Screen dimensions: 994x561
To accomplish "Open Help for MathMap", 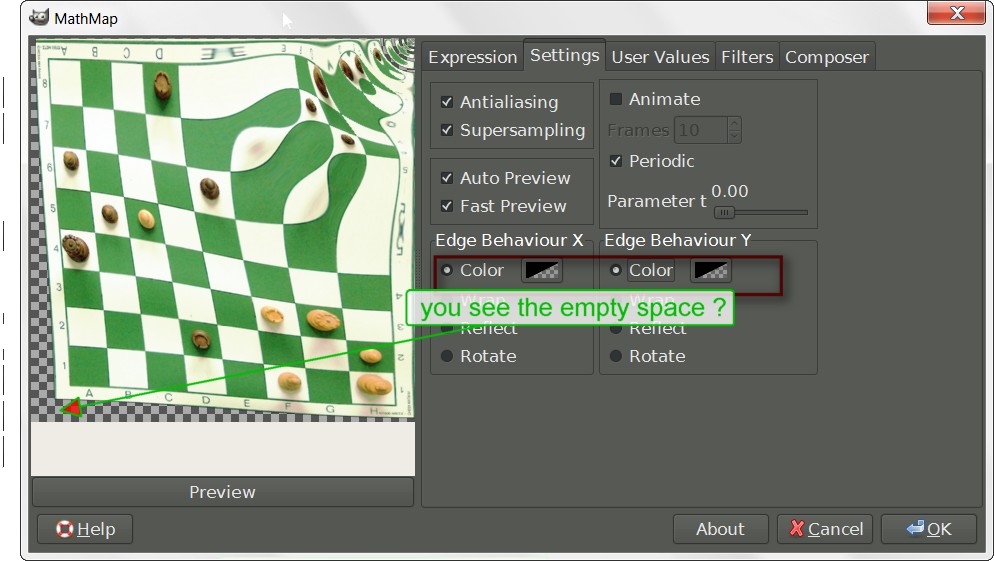I will [x=85, y=529].
